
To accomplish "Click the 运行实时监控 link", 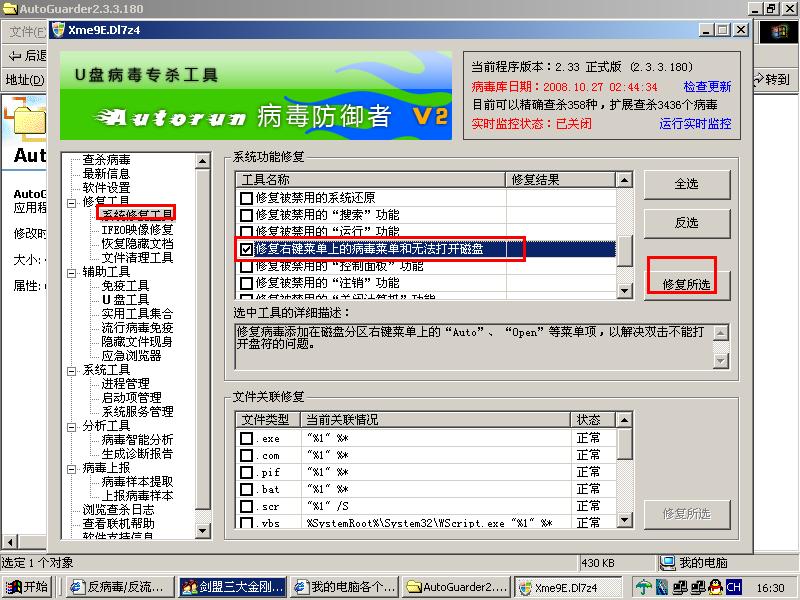I will pyautogui.click(x=695, y=123).
